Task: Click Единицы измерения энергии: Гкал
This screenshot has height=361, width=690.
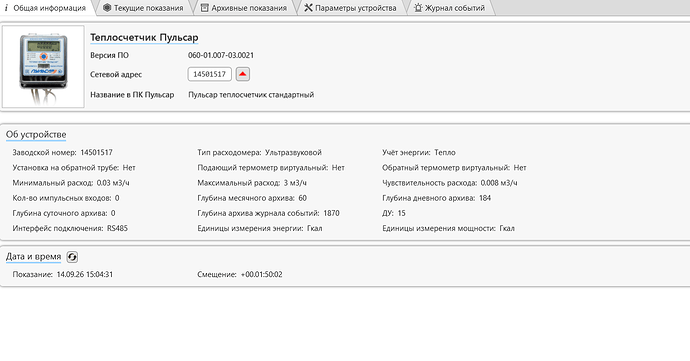Action: click(260, 228)
